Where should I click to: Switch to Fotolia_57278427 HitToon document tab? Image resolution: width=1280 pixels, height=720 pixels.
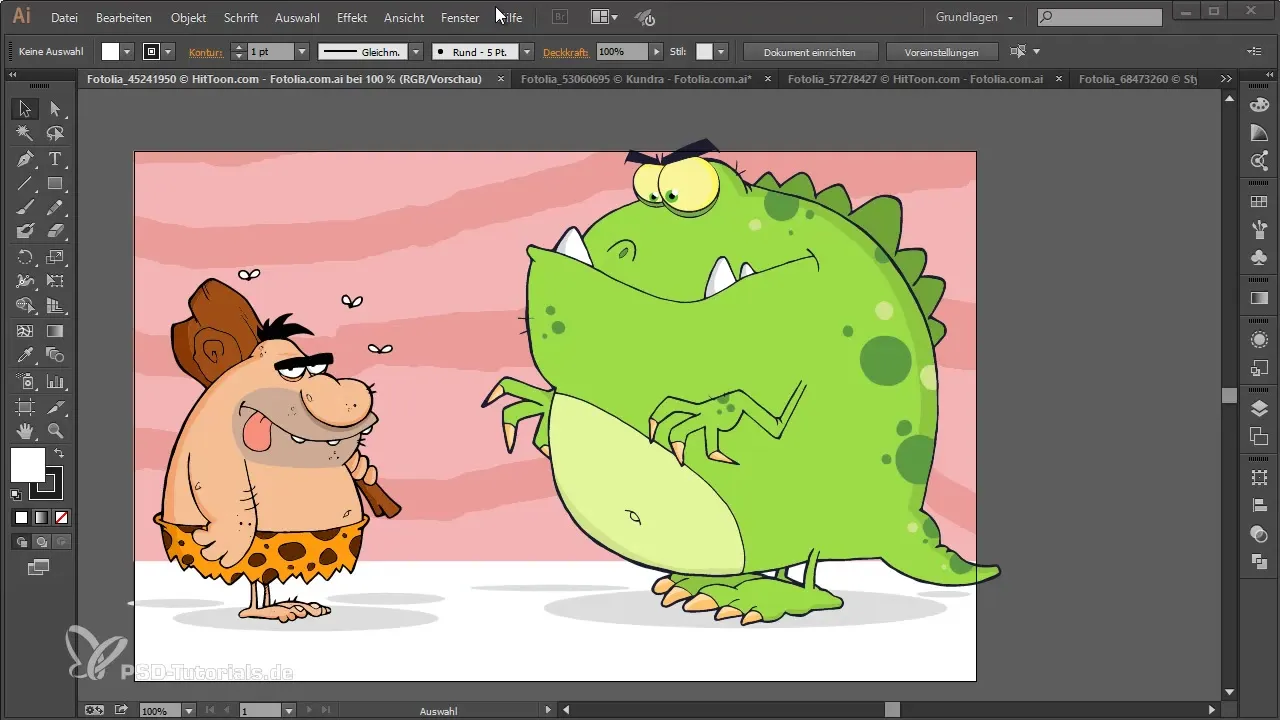point(915,78)
